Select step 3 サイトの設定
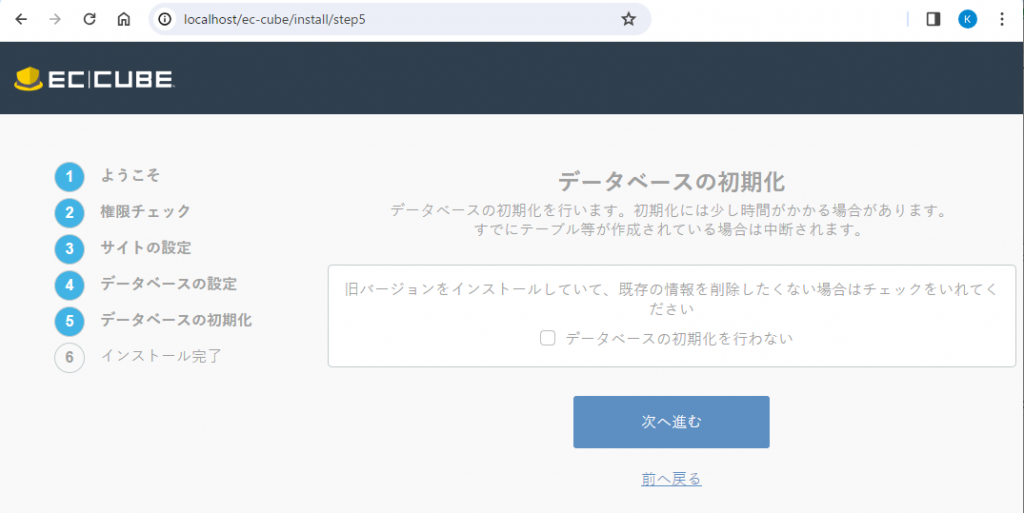Viewport: 1024px width, 513px height. point(145,248)
